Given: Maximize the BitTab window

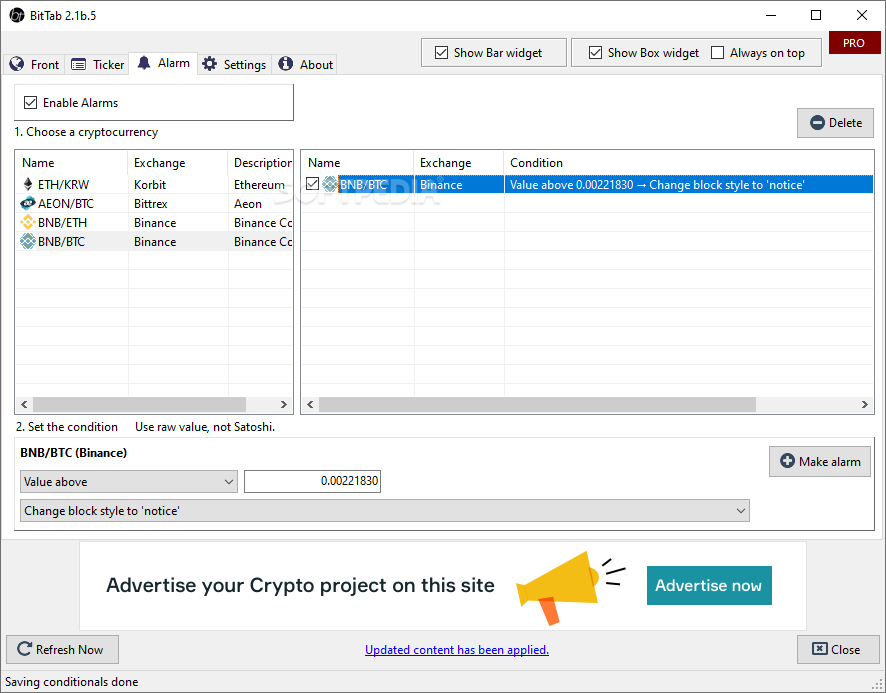Looking at the screenshot, I should click(x=816, y=15).
